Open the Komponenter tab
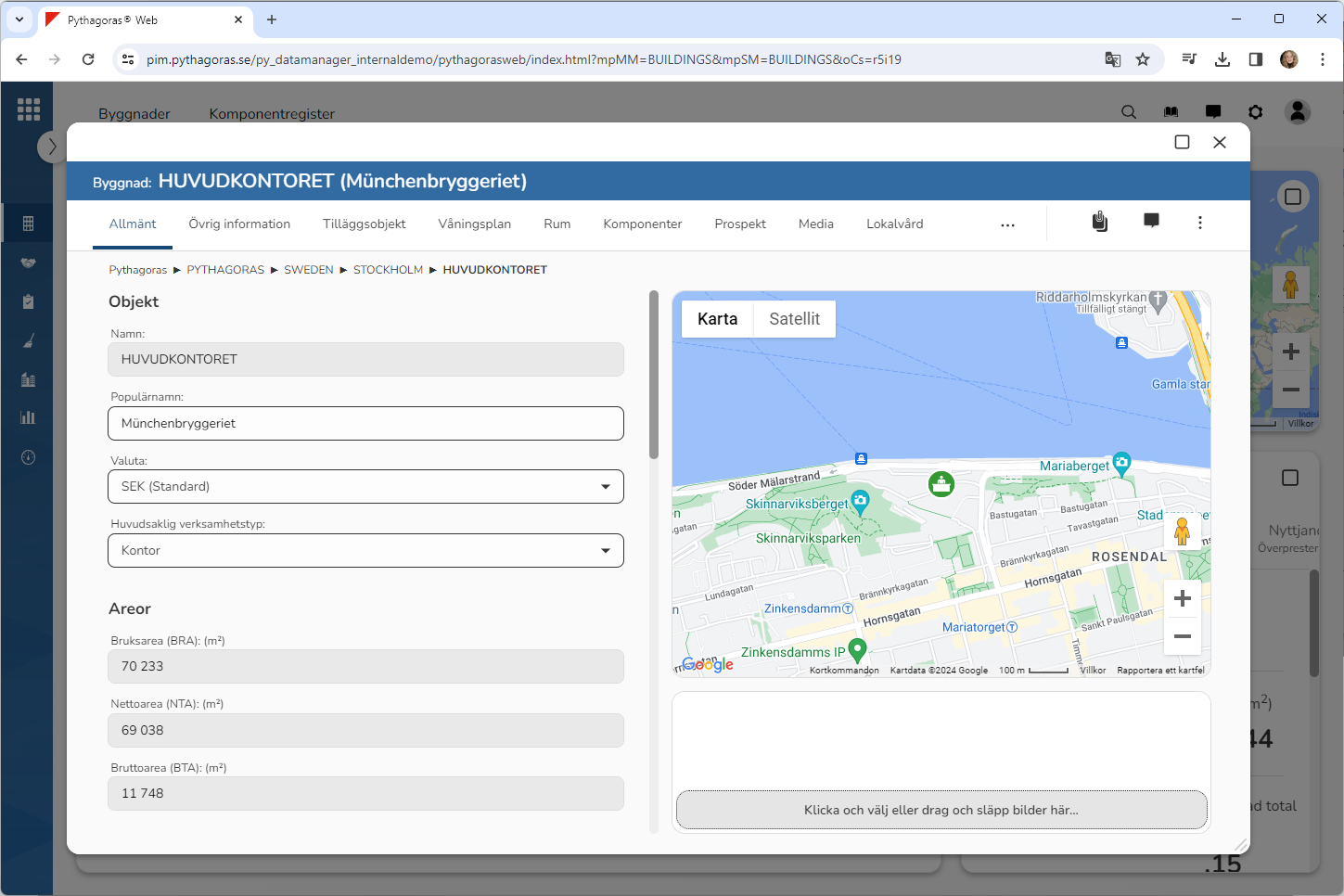Viewport: 1344px width, 896px height. (x=642, y=224)
